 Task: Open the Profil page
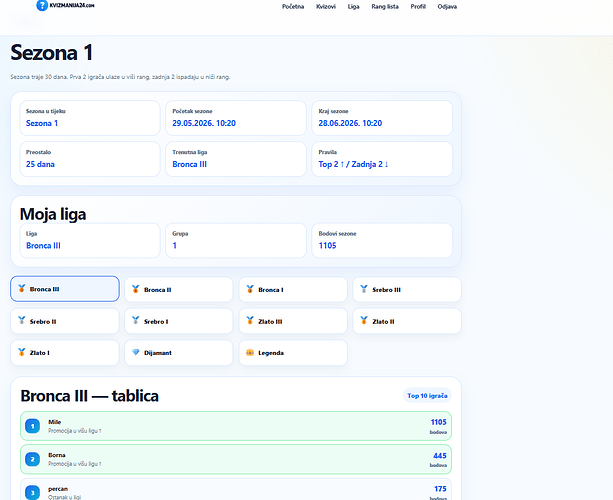[x=418, y=6]
